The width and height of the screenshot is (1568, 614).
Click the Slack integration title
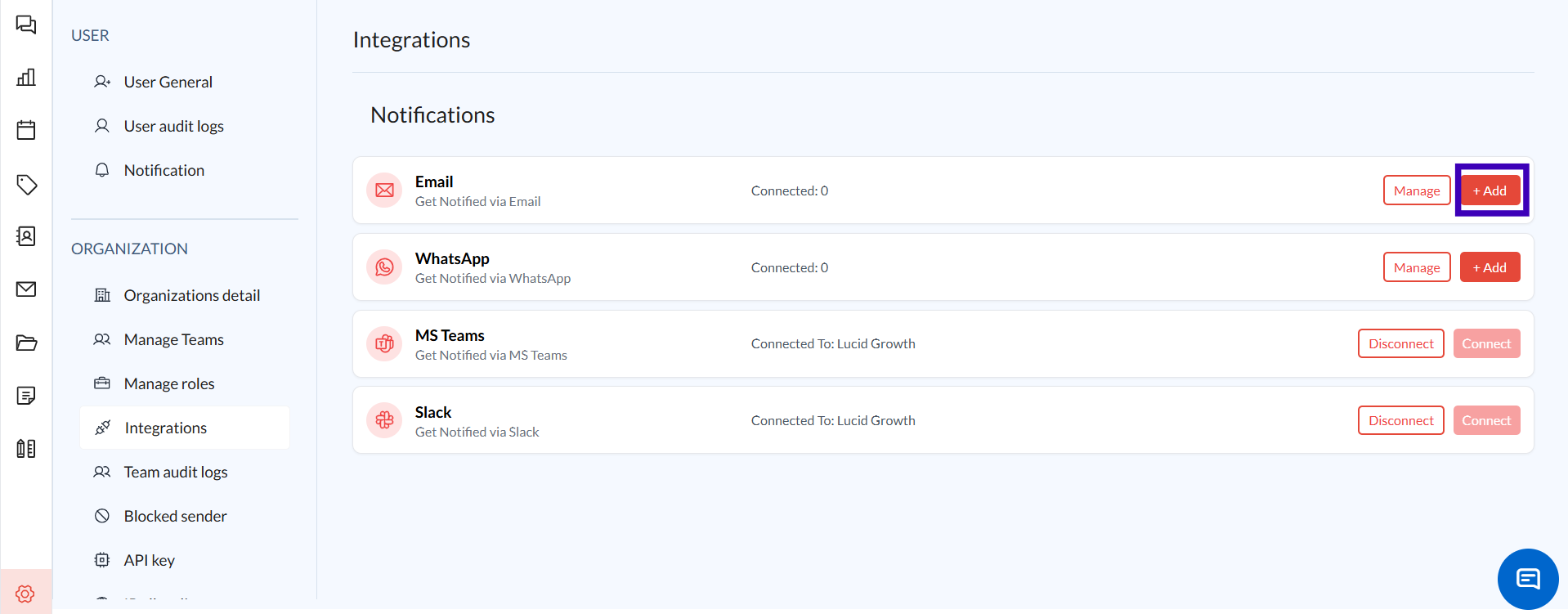point(433,412)
